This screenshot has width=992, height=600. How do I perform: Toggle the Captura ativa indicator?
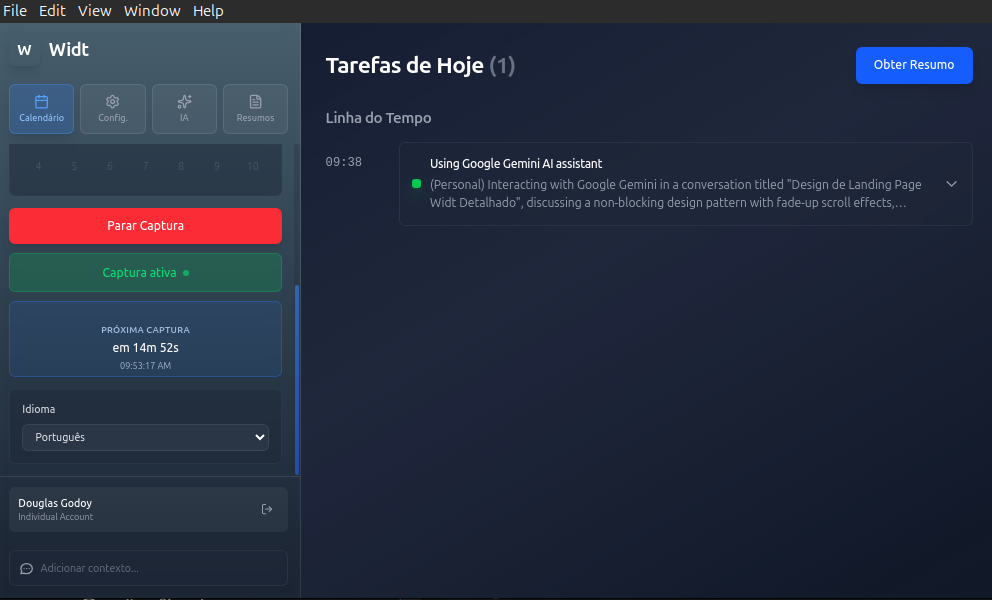145,272
